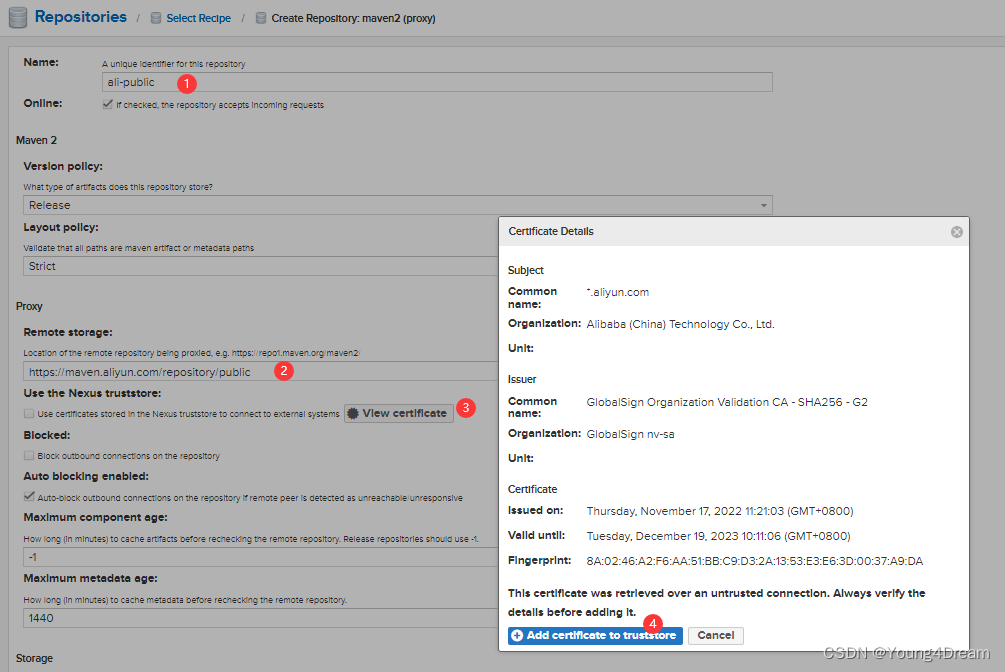Select the GlobalSign Organization Validation CA text
Image resolution: width=1005 pixels, height=672 pixels.
[727, 402]
